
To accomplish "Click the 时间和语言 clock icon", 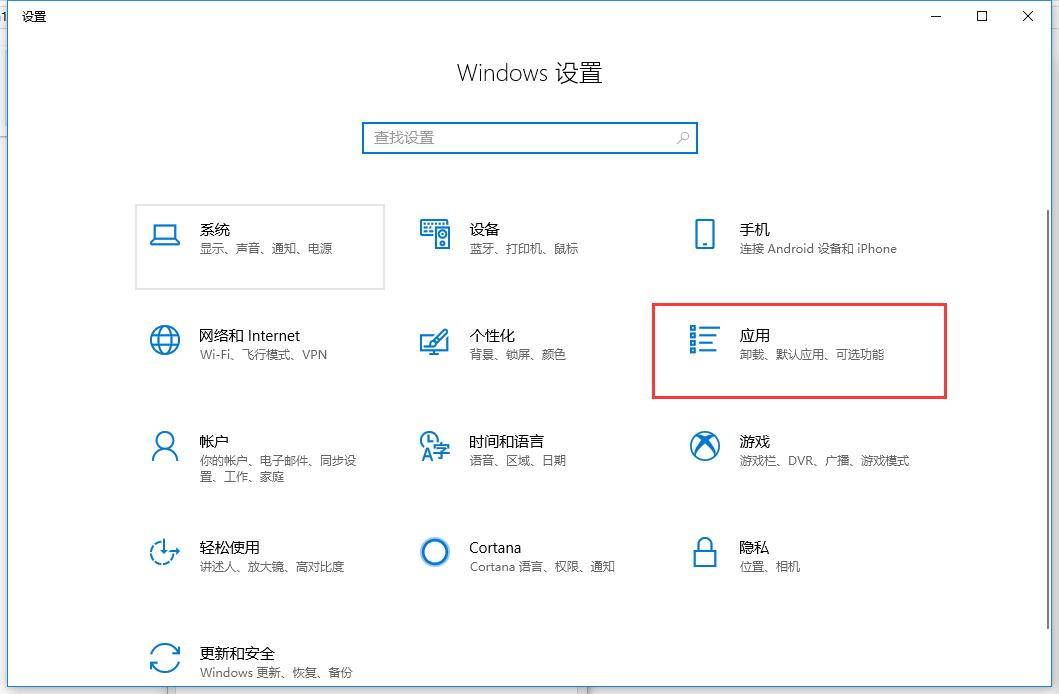I will (434, 446).
